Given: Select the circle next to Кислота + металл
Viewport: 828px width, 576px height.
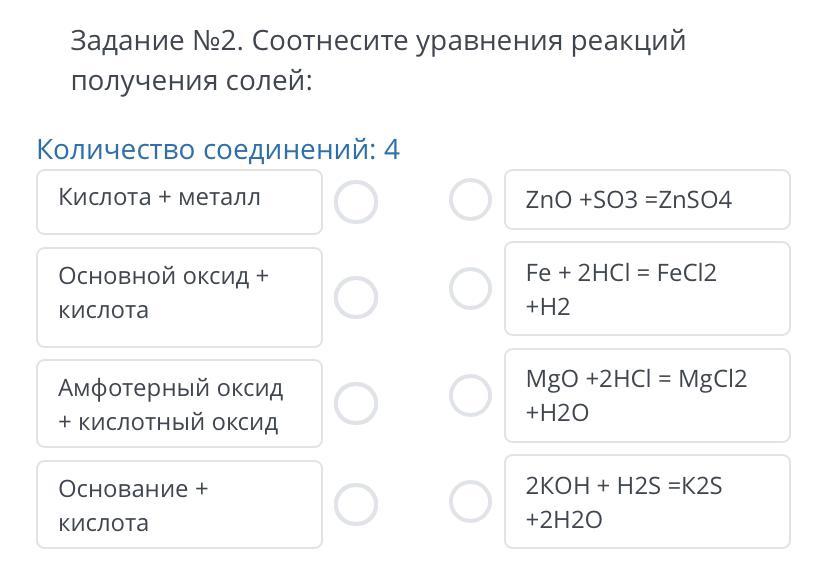Looking at the screenshot, I should (356, 202).
